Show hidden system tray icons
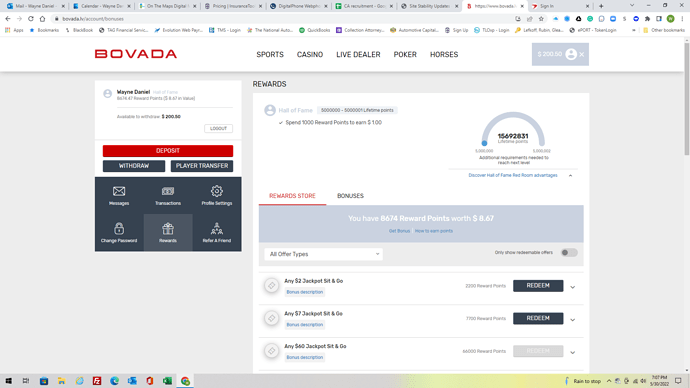The height and width of the screenshot is (388, 690). coord(609,381)
